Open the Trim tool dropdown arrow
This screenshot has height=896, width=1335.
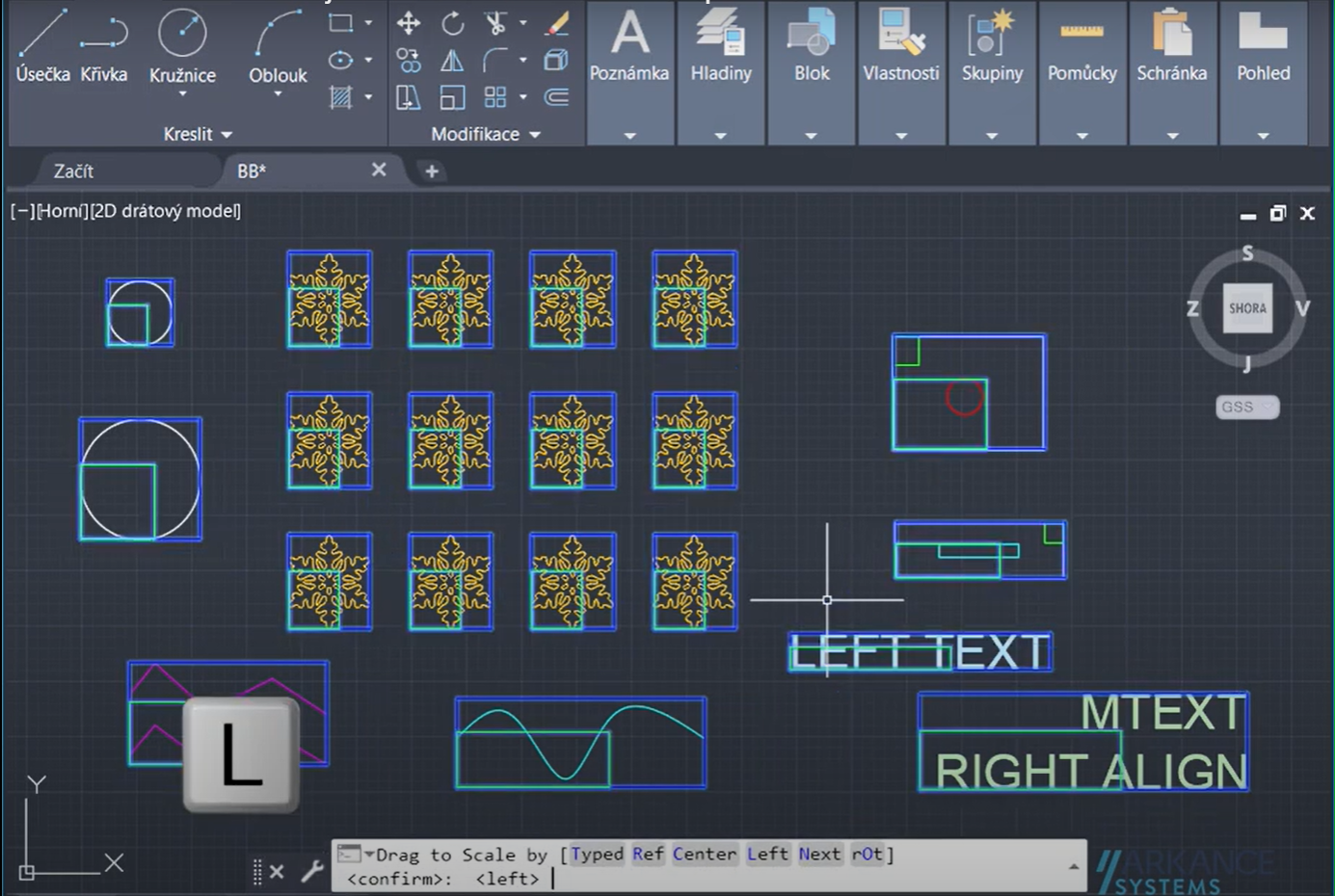click(x=522, y=23)
